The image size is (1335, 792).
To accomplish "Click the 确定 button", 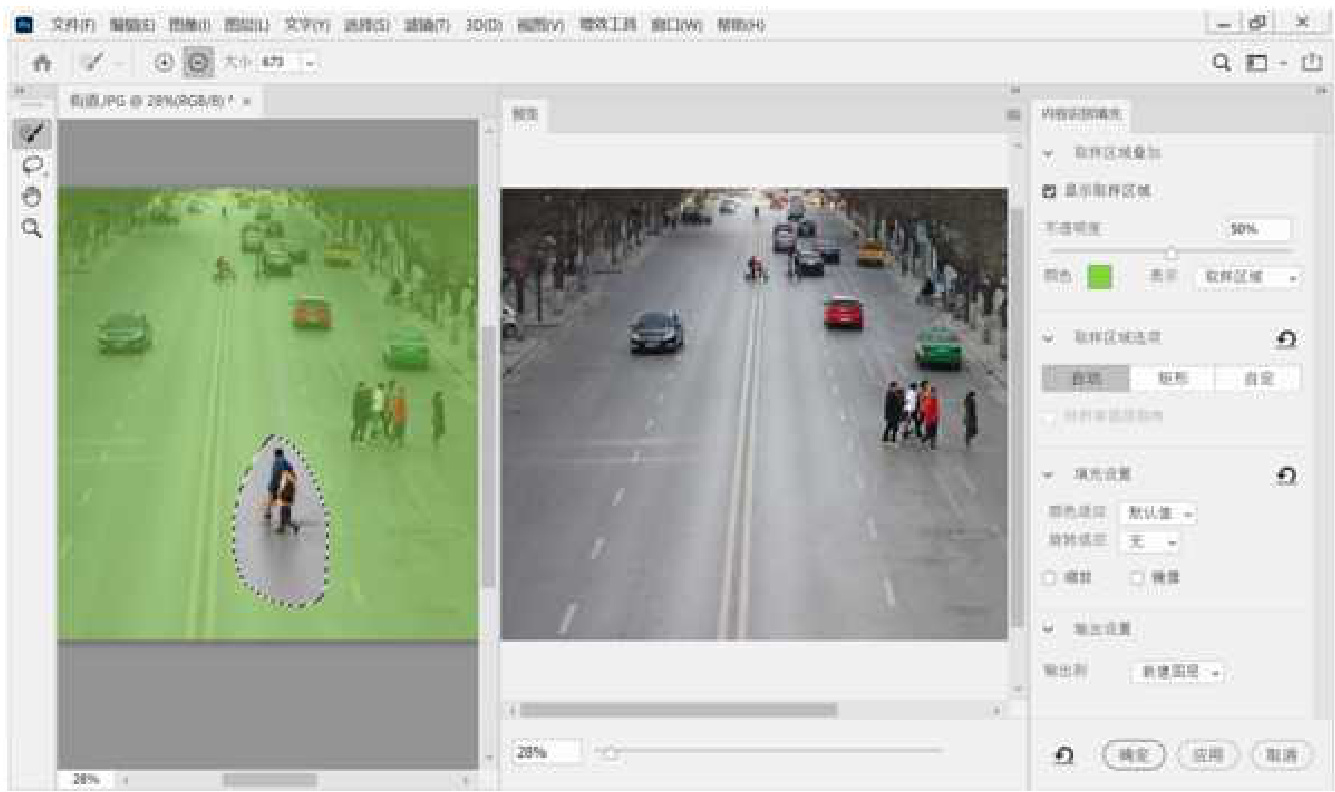I will coord(1134,756).
